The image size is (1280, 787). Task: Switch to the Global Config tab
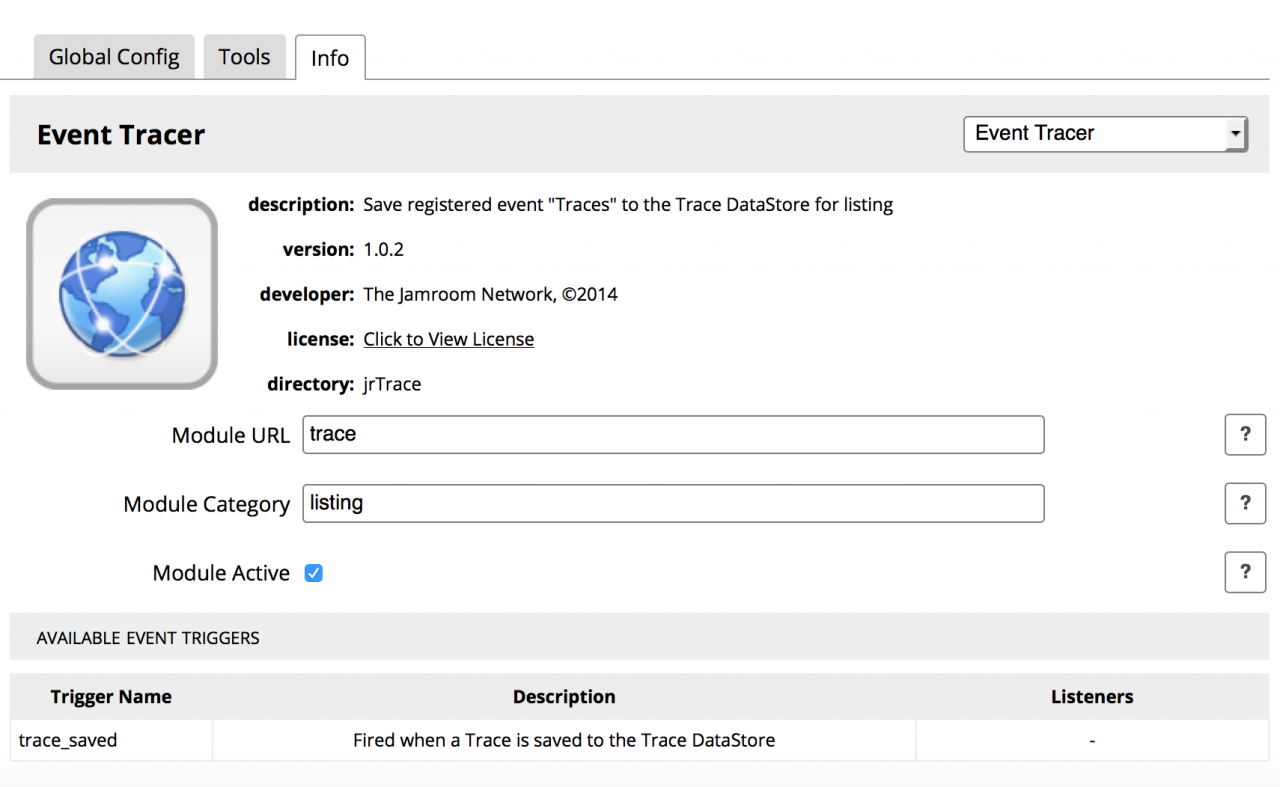tap(114, 57)
